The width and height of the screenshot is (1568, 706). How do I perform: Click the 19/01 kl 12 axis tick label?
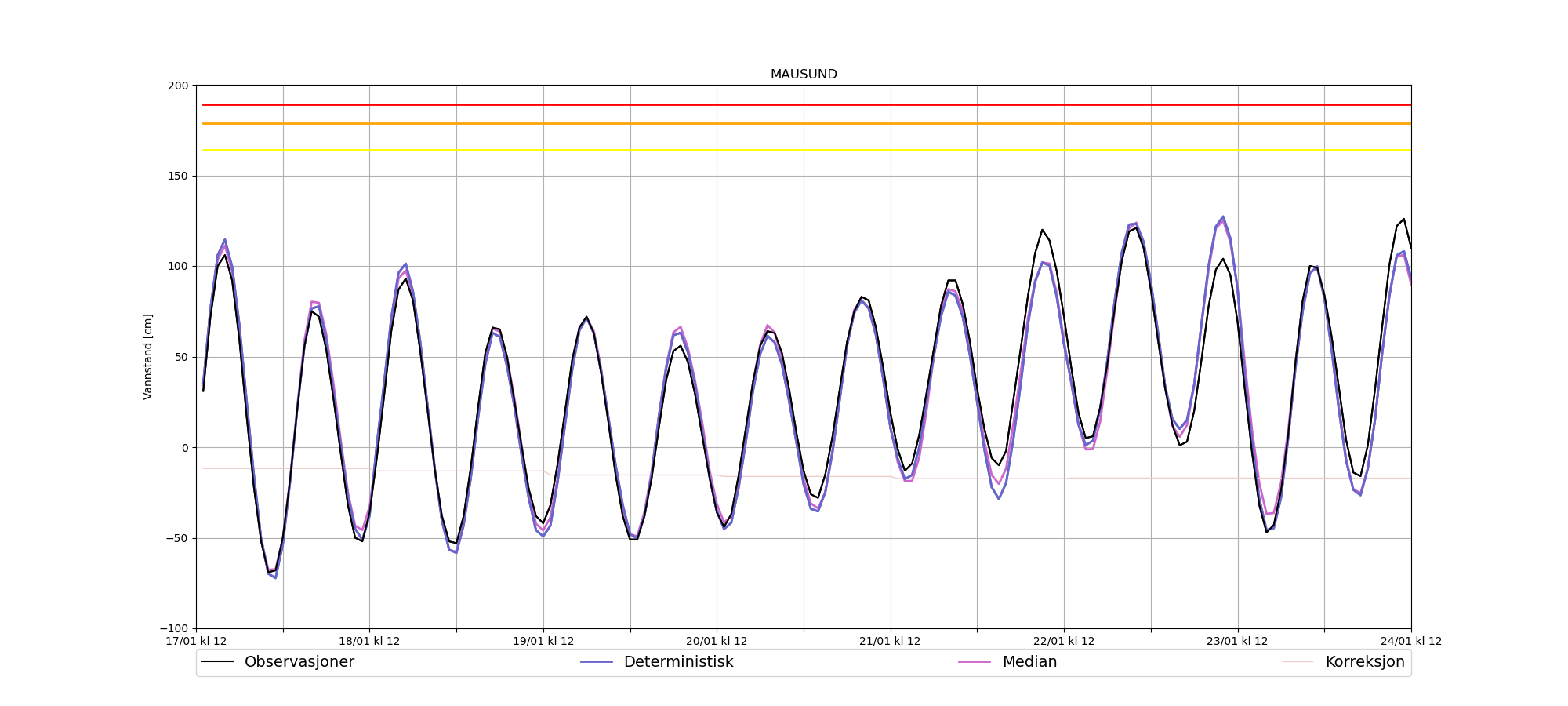543,641
